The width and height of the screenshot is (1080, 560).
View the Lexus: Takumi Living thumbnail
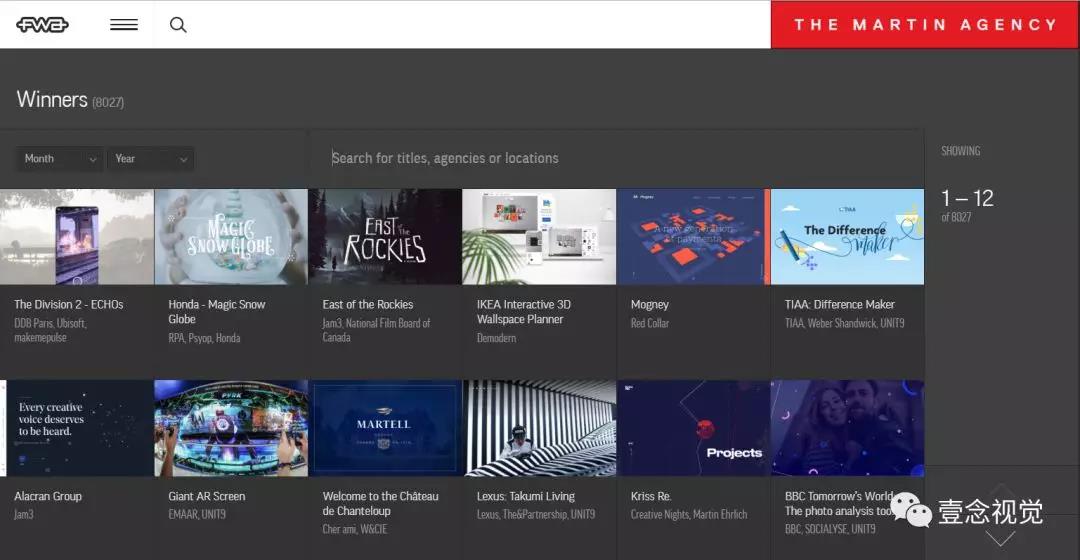click(x=539, y=428)
